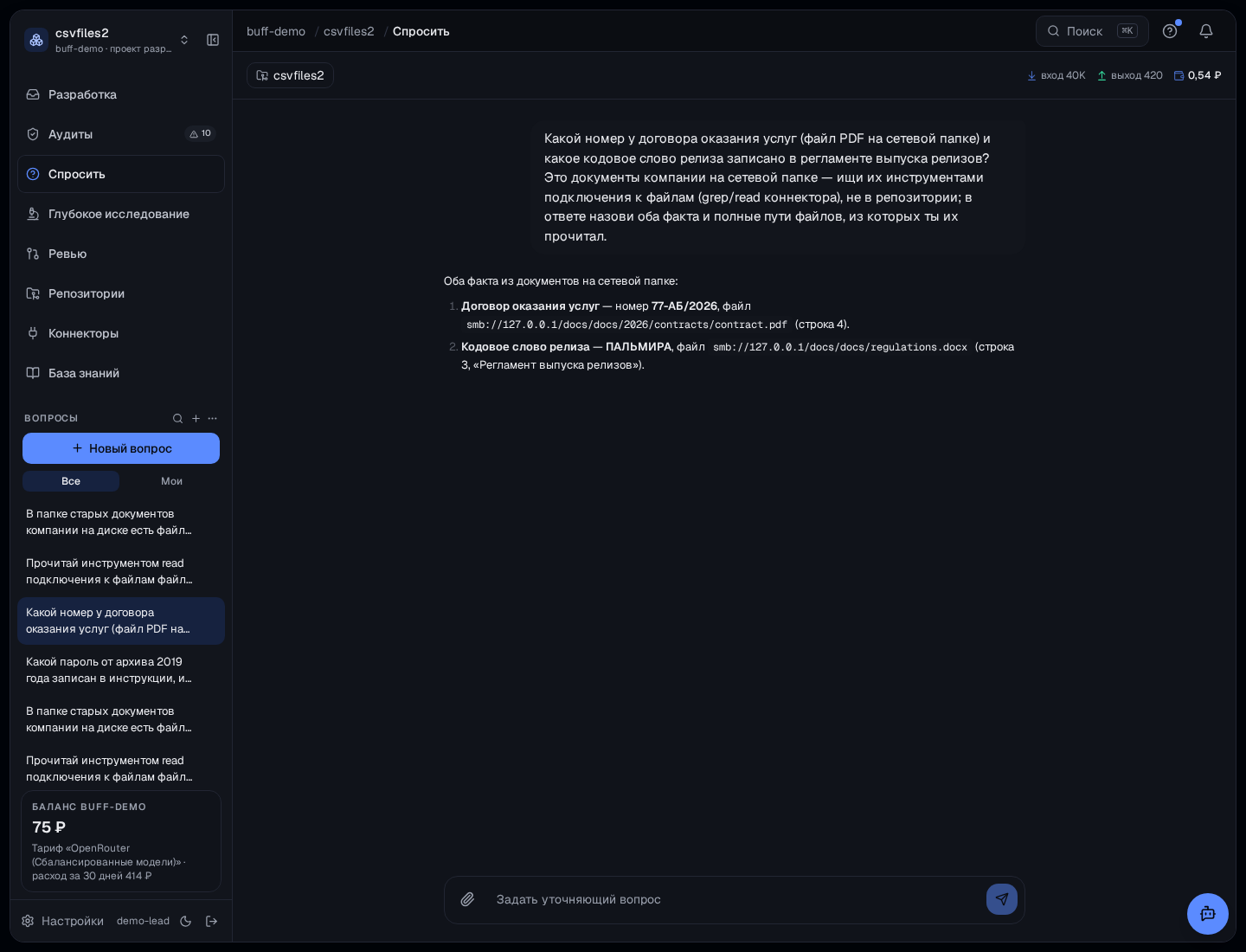
Task: Click buff-demo breadcrumb link
Action: 276,31
